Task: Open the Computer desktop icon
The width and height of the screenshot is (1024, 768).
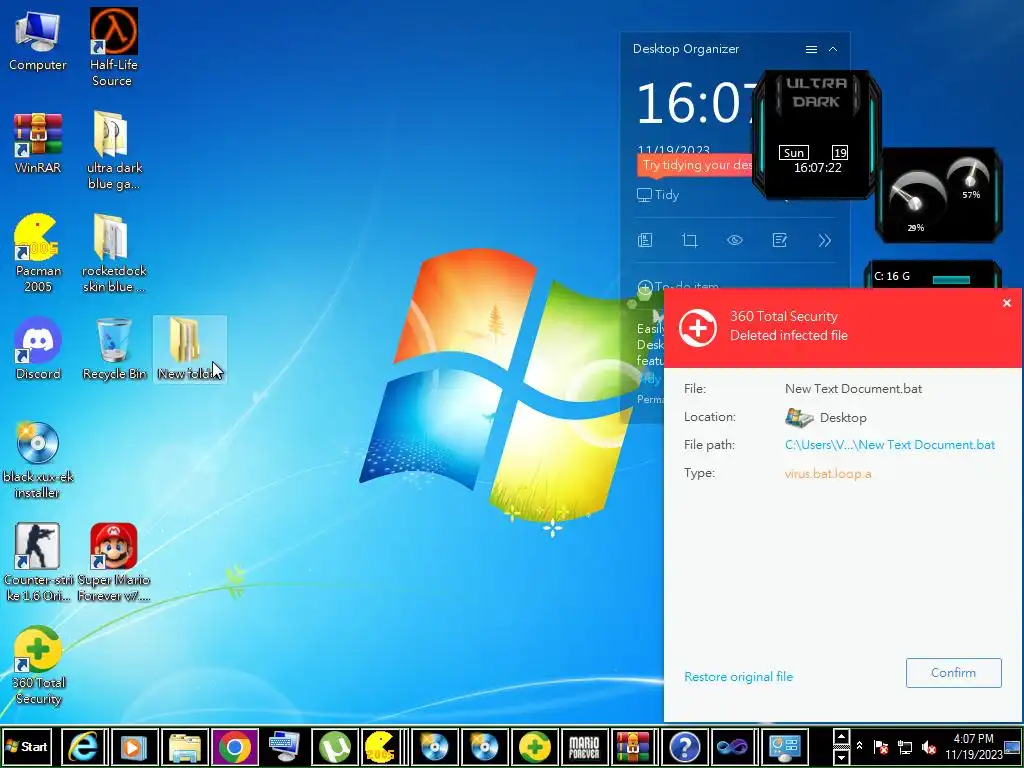Action: click(37, 40)
